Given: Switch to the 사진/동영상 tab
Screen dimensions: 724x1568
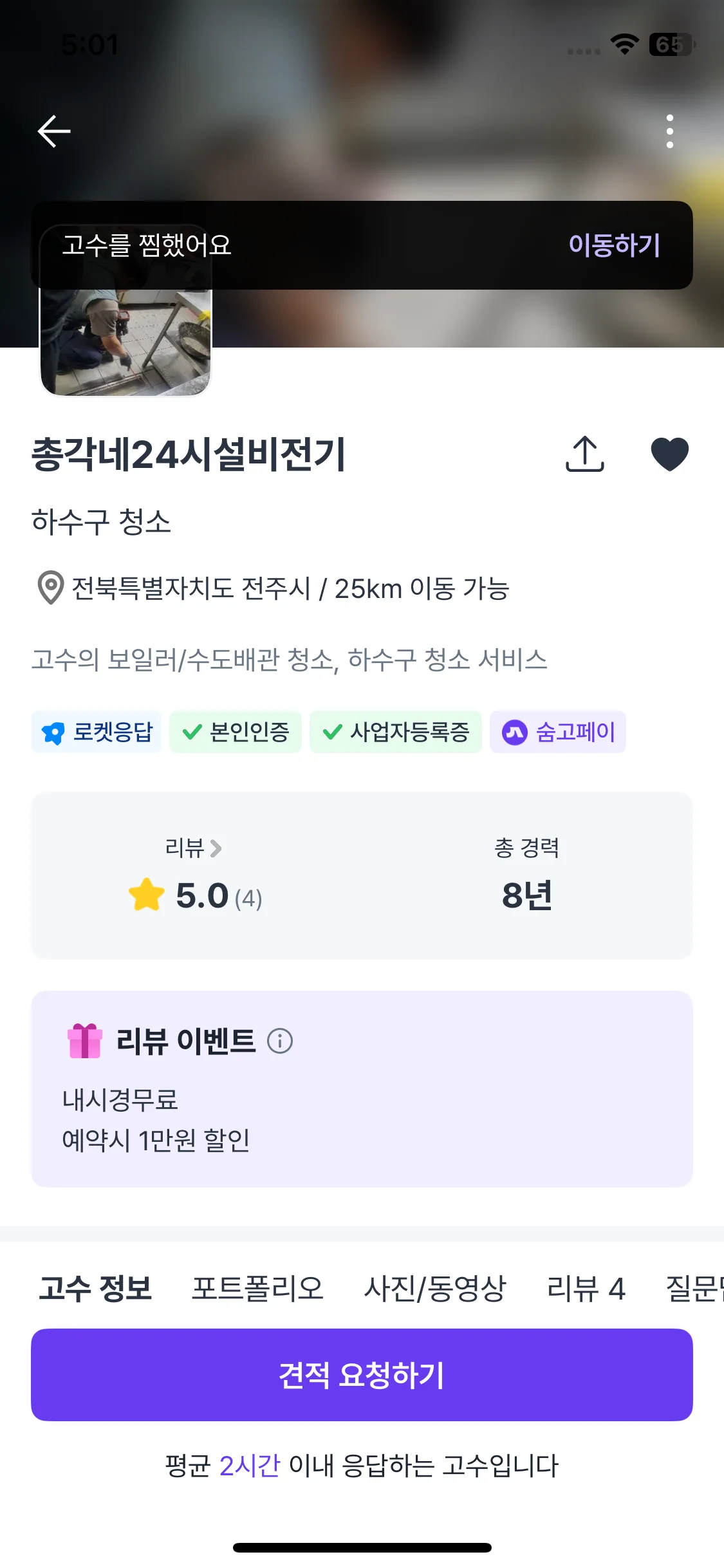Looking at the screenshot, I should point(435,1289).
